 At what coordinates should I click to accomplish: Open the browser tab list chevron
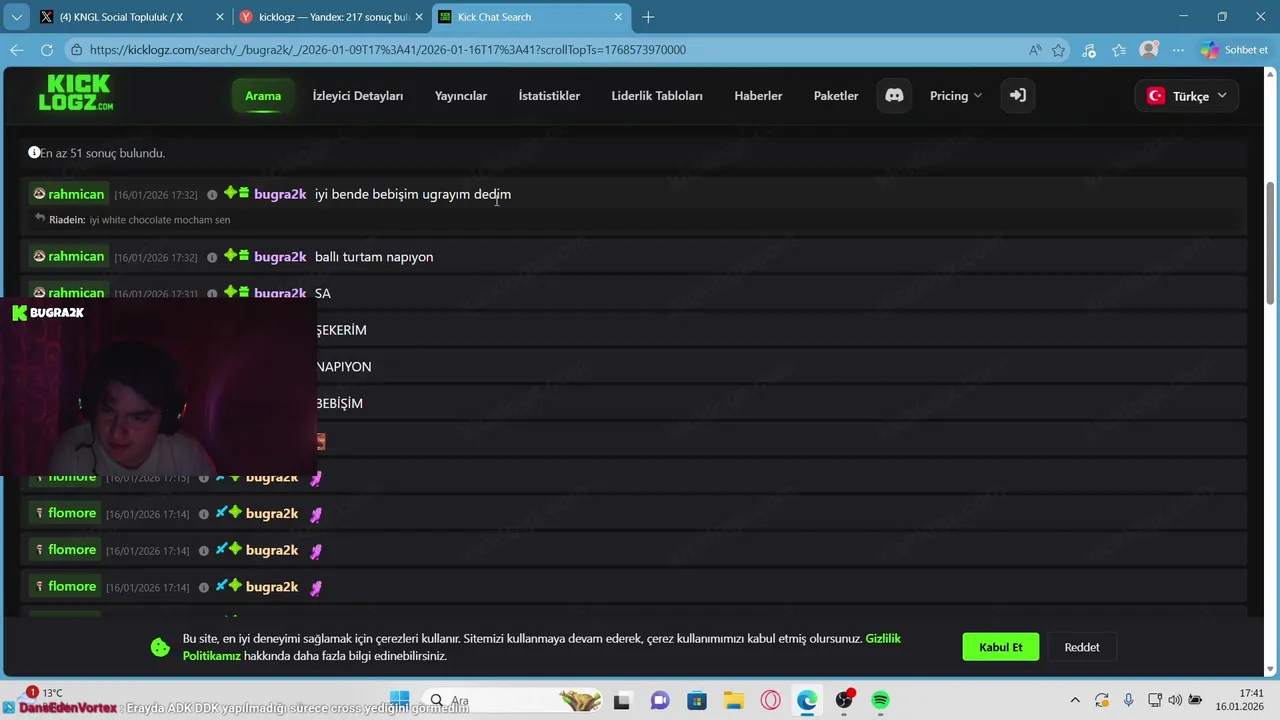click(16, 17)
